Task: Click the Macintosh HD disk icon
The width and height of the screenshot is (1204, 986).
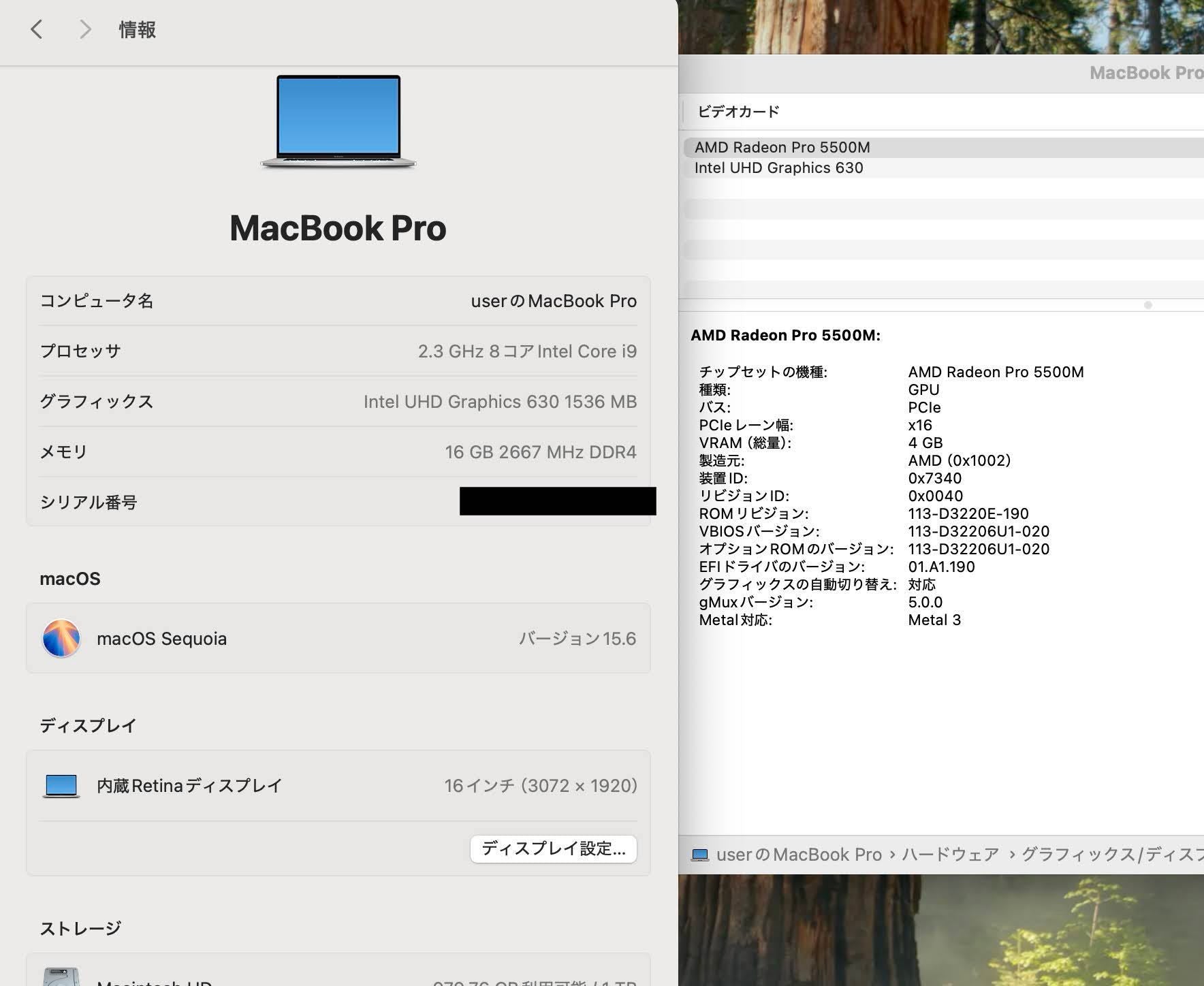Action: click(61, 978)
